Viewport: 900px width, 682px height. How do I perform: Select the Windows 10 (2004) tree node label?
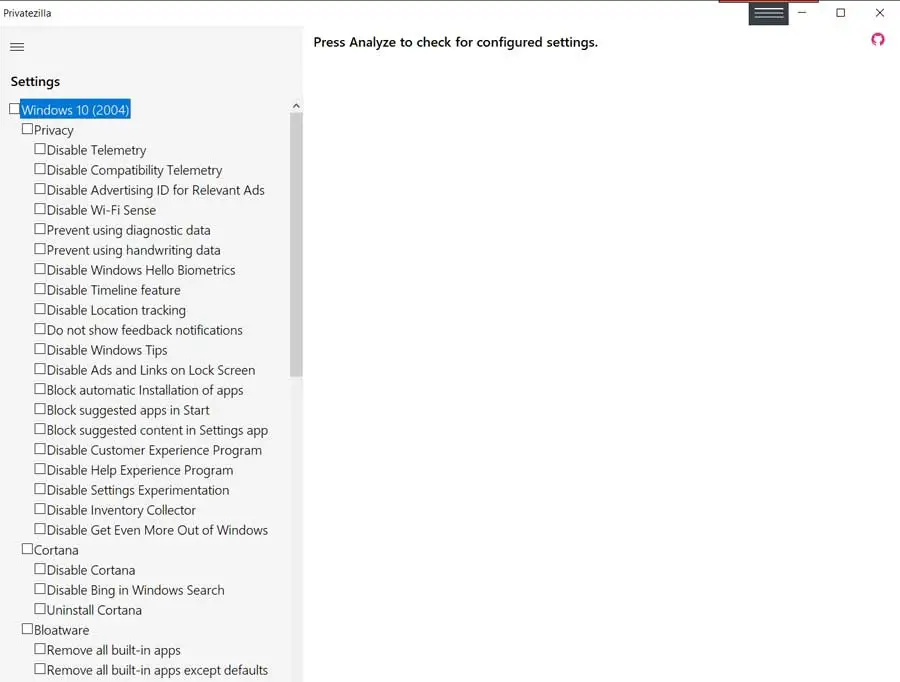point(75,110)
